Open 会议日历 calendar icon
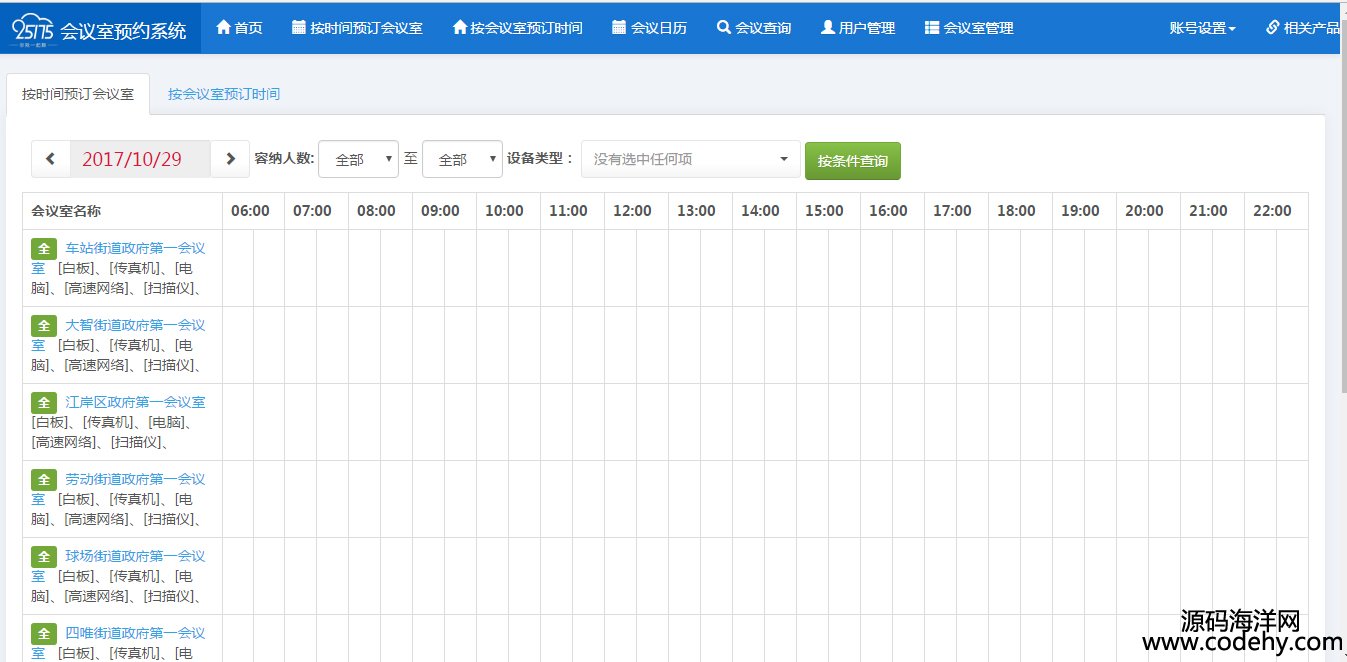Screen dimensions: 1347x662 pyautogui.click(x=619, y=28)
